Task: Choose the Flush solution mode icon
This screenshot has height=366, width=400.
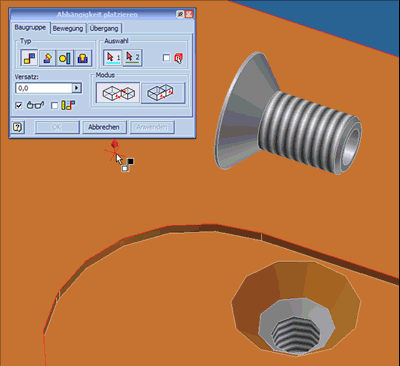Action: tap(163, 93)
